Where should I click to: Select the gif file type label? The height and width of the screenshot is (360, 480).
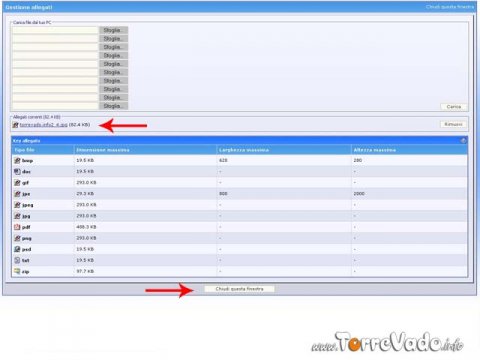point(25,183)
